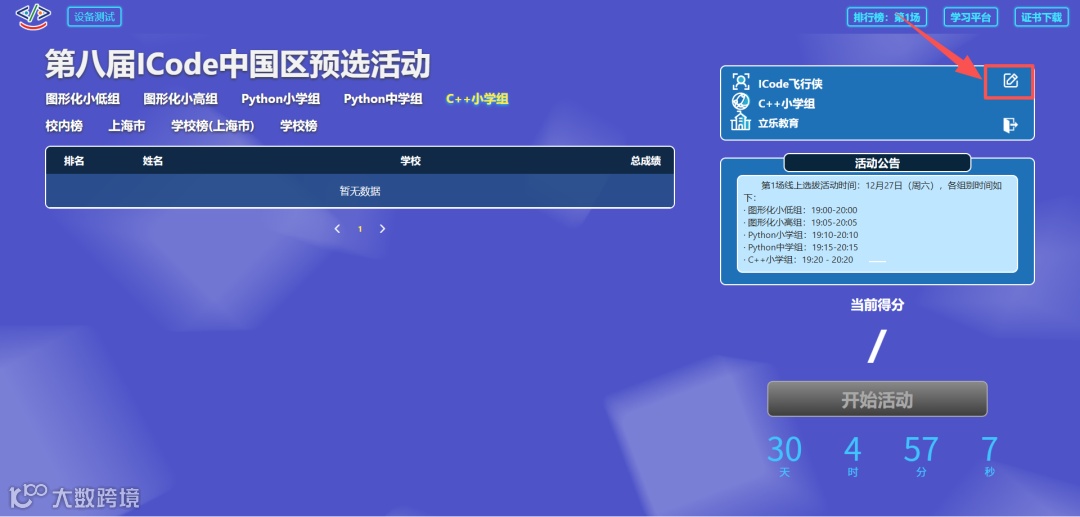Click the 当前得分 label
This screenshot has width=1080, height=517.
(x=877, y=305)
